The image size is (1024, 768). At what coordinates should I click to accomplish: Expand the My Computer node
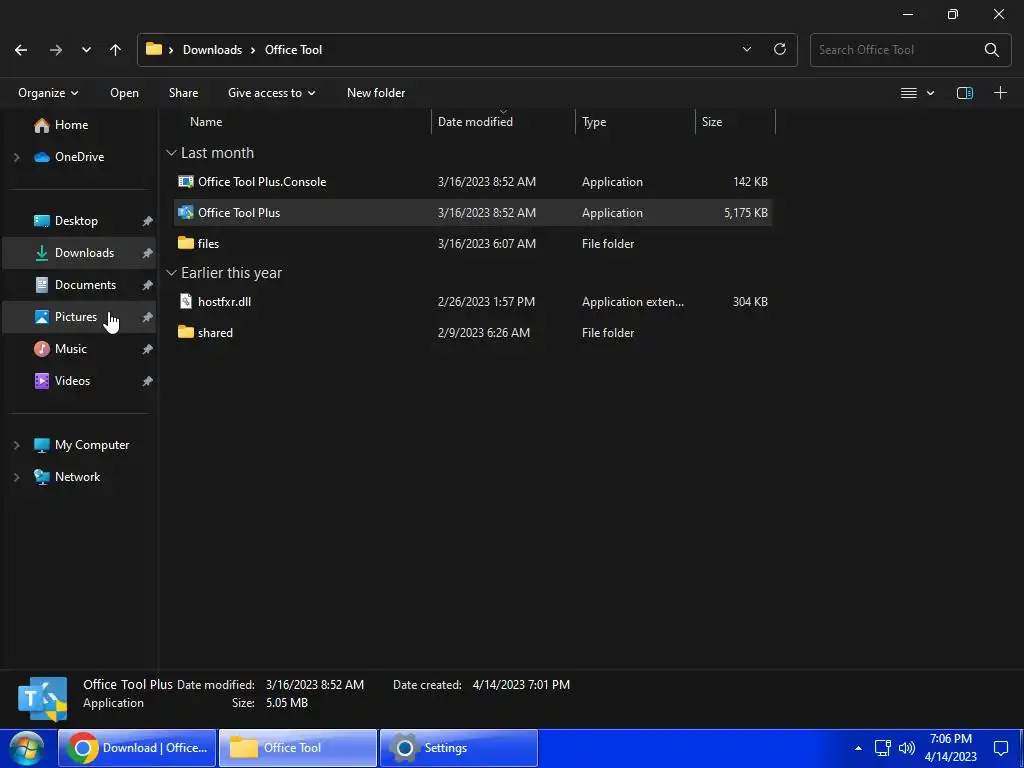coord(17,445)
